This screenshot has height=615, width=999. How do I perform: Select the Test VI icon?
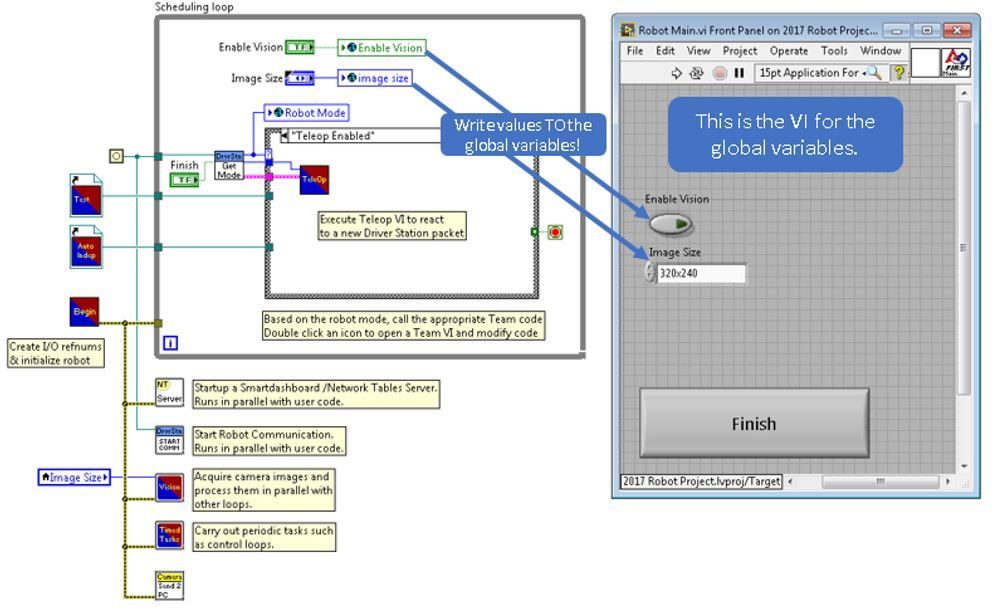(86, 196)
